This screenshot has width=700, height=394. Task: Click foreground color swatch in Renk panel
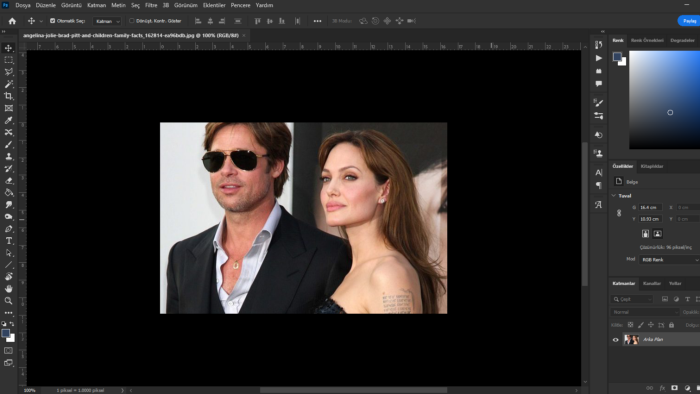click(x=617, y=57)
